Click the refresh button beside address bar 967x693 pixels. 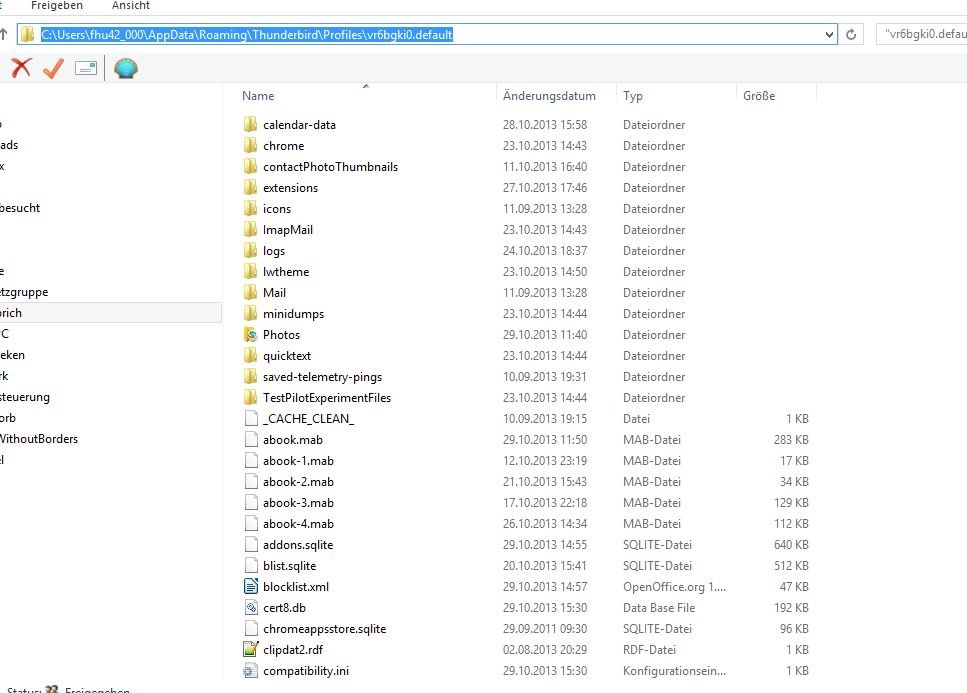click(x=851, y=35)
